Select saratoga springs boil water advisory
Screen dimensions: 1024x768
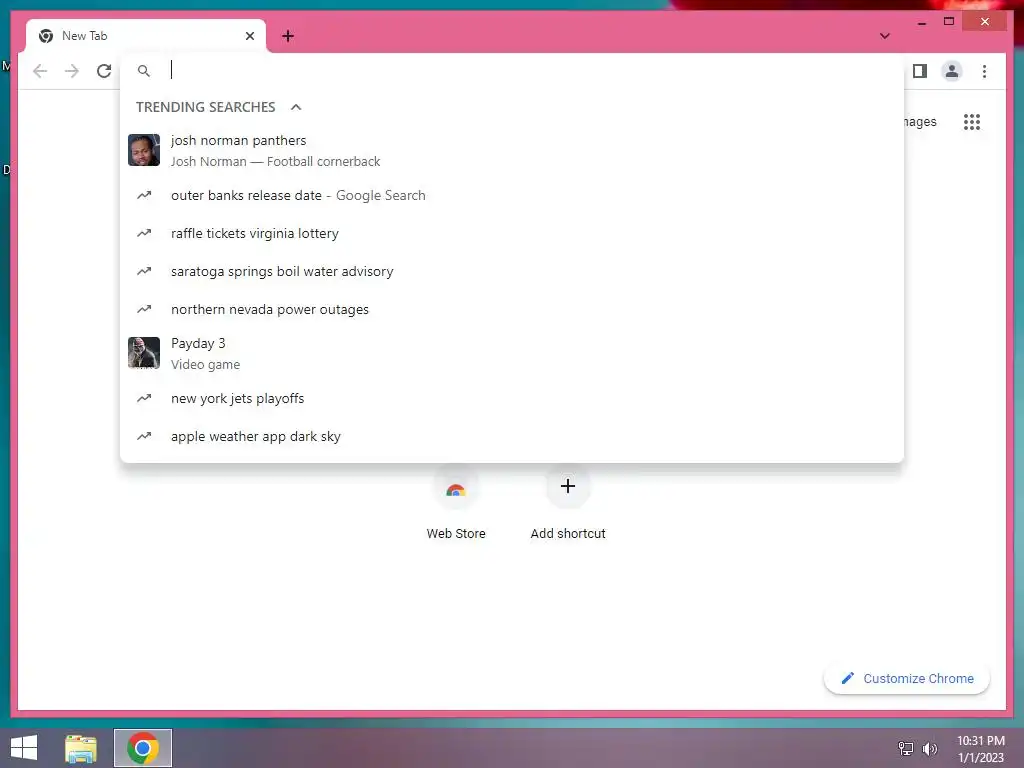click(x=512, y=271)
